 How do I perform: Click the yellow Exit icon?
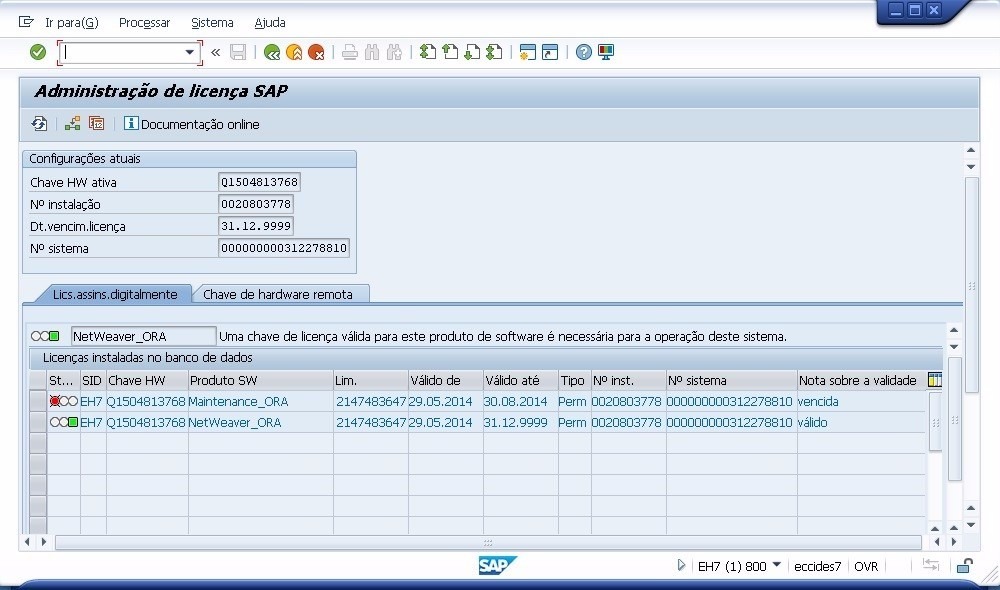tap(294, 52)
